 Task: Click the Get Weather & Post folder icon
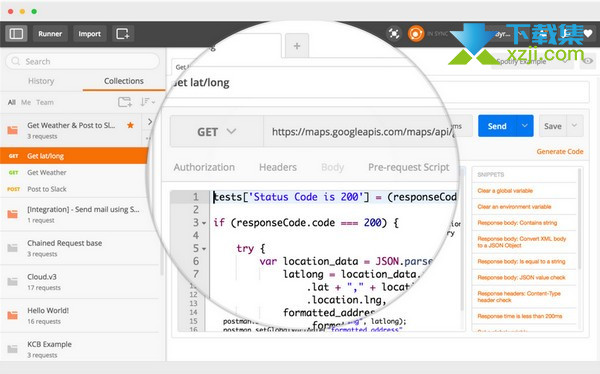13,130
